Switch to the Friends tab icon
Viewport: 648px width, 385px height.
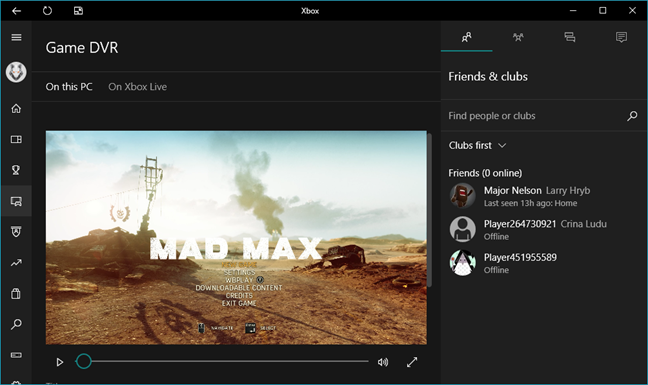click(467, 37)
